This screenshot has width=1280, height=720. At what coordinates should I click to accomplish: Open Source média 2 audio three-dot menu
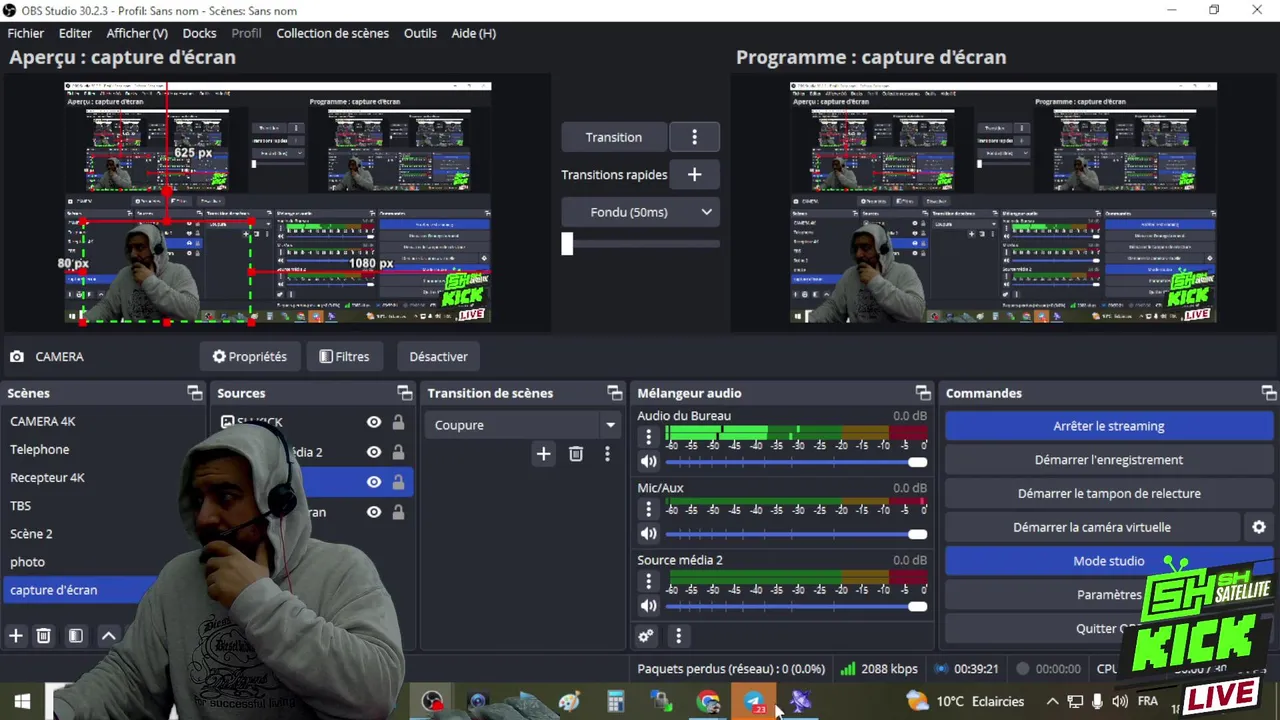click(x=648, y=581)
